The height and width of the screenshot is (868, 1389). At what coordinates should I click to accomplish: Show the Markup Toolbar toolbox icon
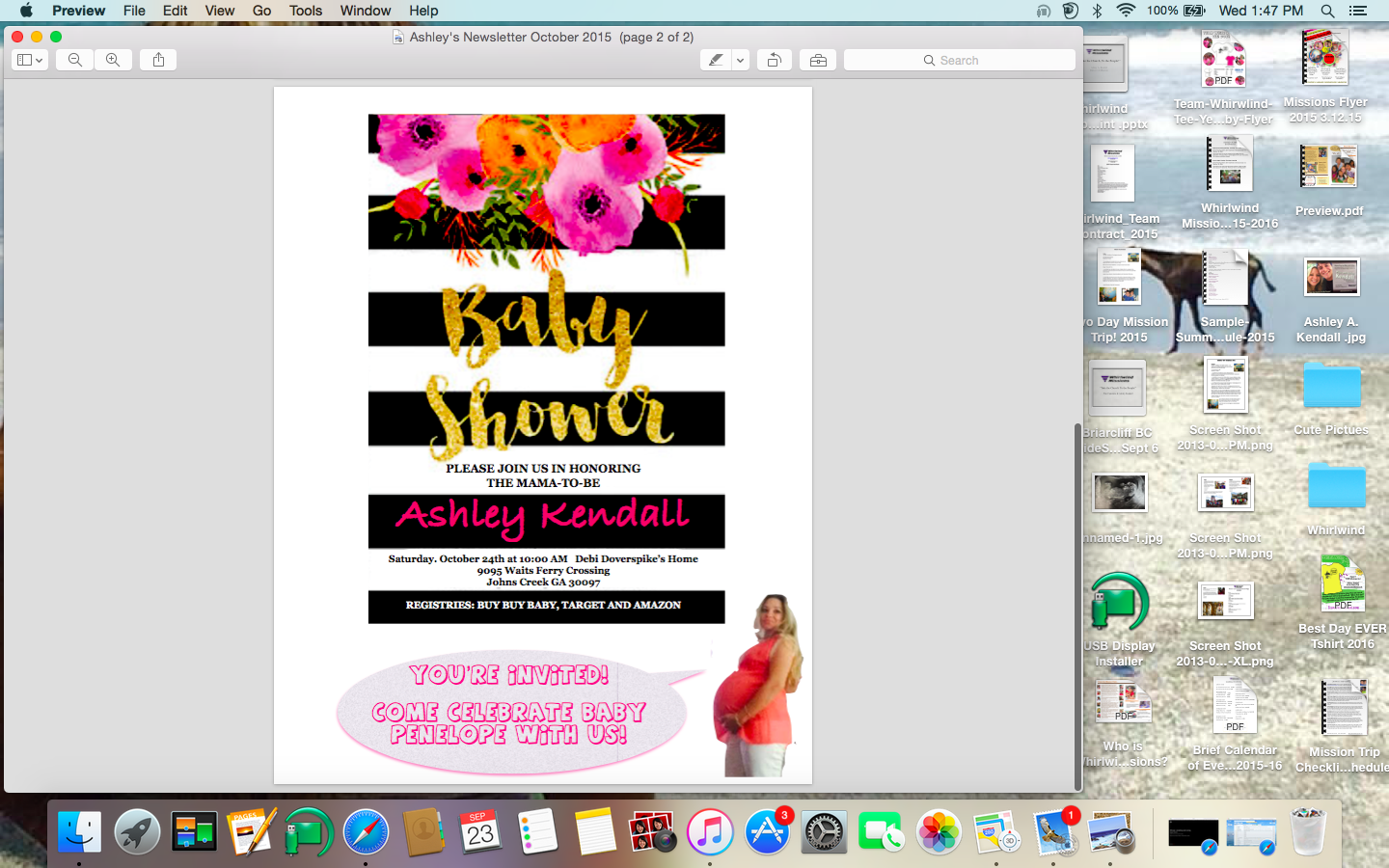[818, 60]
